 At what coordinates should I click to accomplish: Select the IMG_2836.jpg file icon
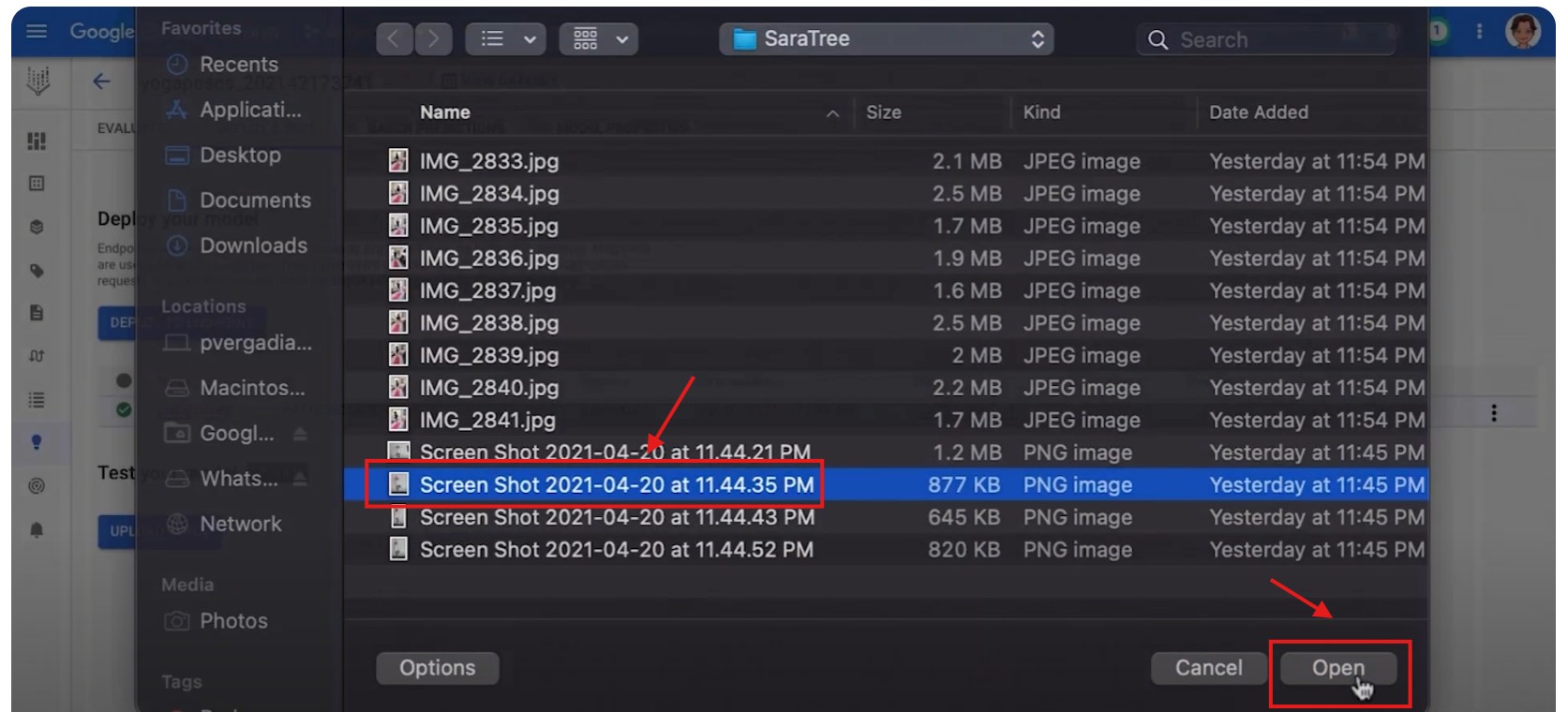pos(398,258)
